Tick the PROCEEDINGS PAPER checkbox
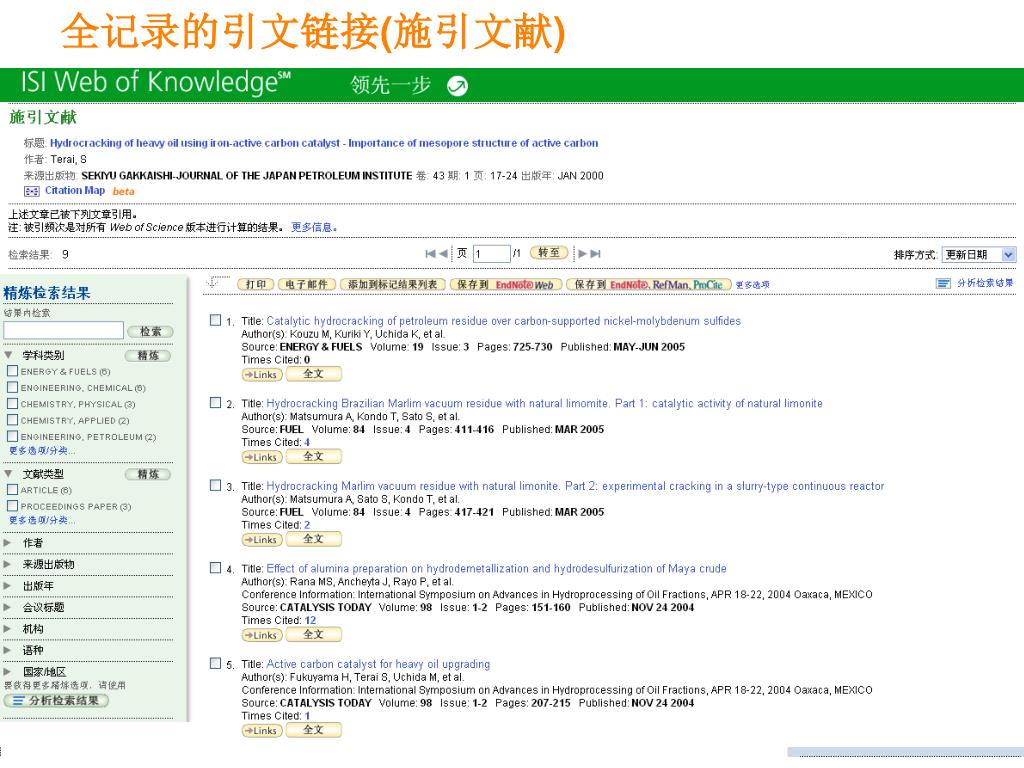Image resolution: width=1024 pixels, height=768 pixels. click(x=12, y=505)
